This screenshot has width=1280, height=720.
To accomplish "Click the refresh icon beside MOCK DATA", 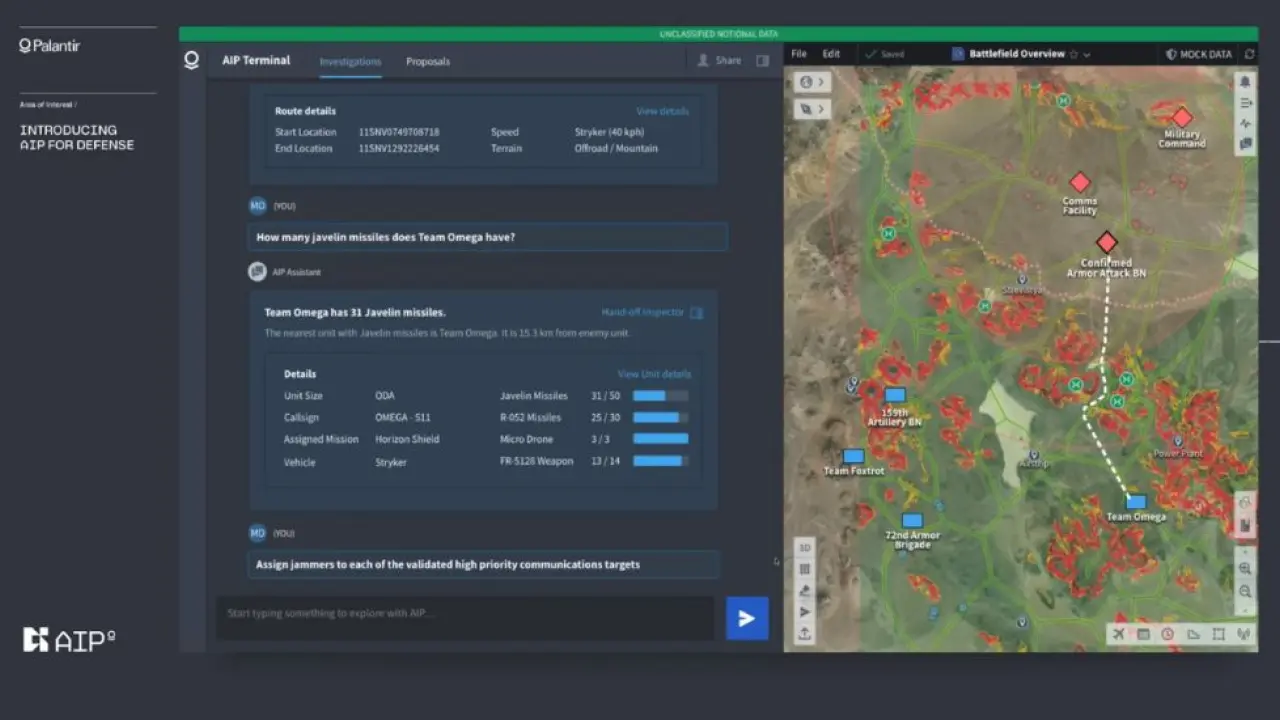I will (x=1249, y=54).
